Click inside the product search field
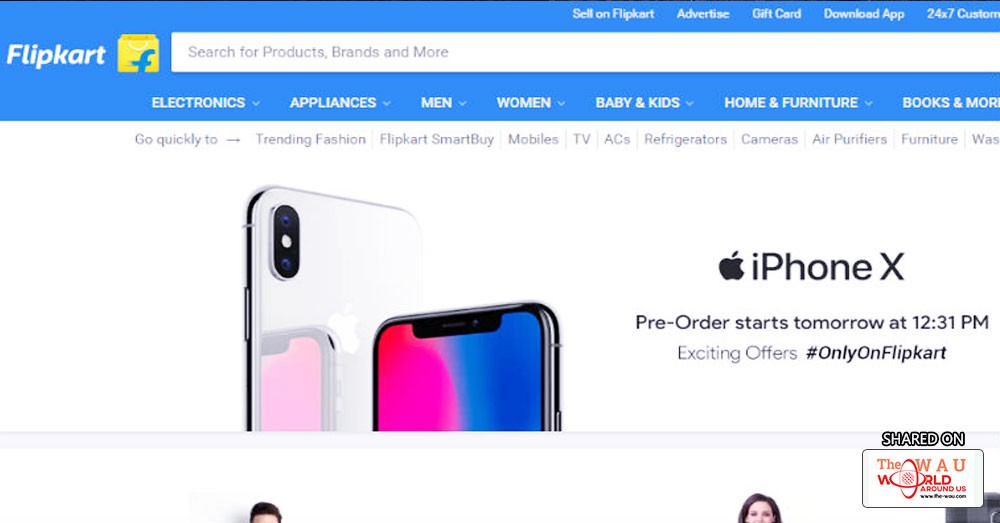Screen dimensions: 1000x523 [x=585, y=52]
